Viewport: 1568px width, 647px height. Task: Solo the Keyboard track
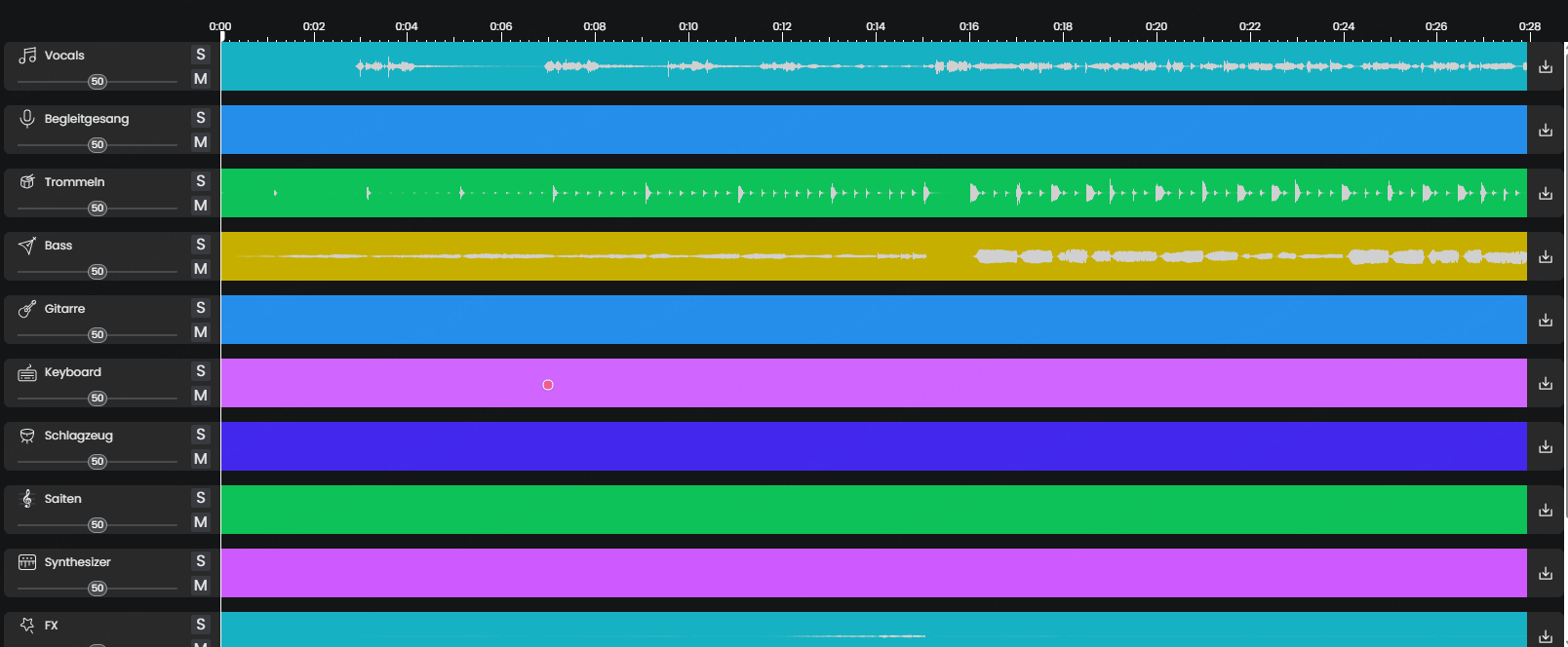point(201,371)
